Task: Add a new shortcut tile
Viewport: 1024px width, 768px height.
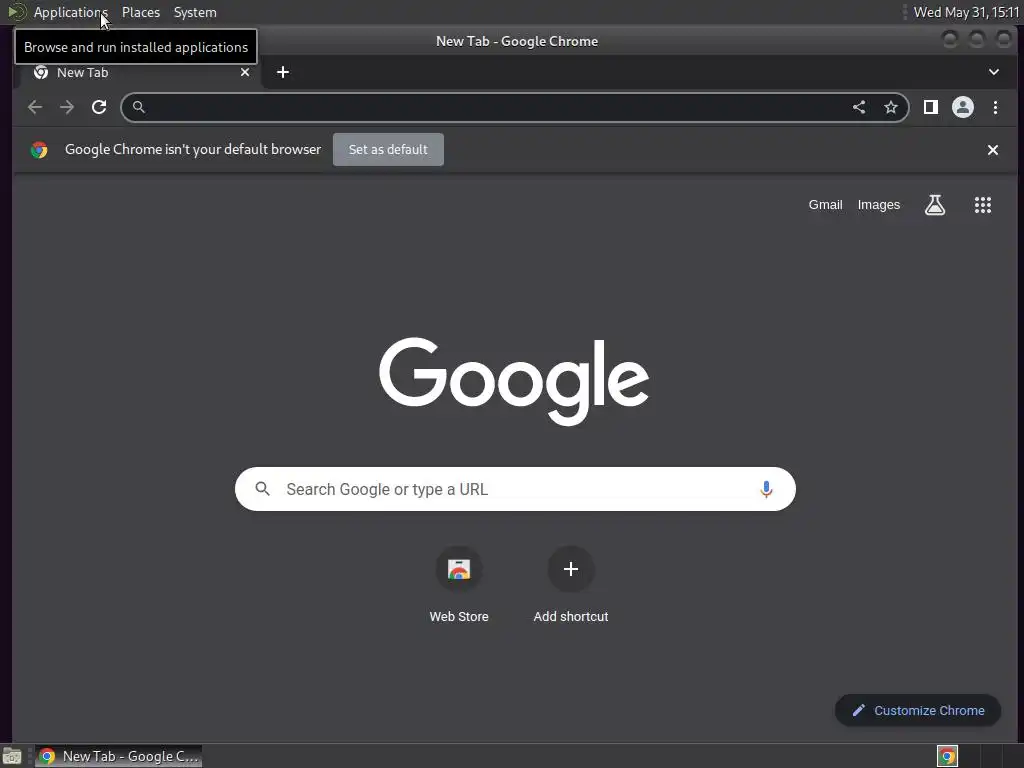Action: click(571, 585)
